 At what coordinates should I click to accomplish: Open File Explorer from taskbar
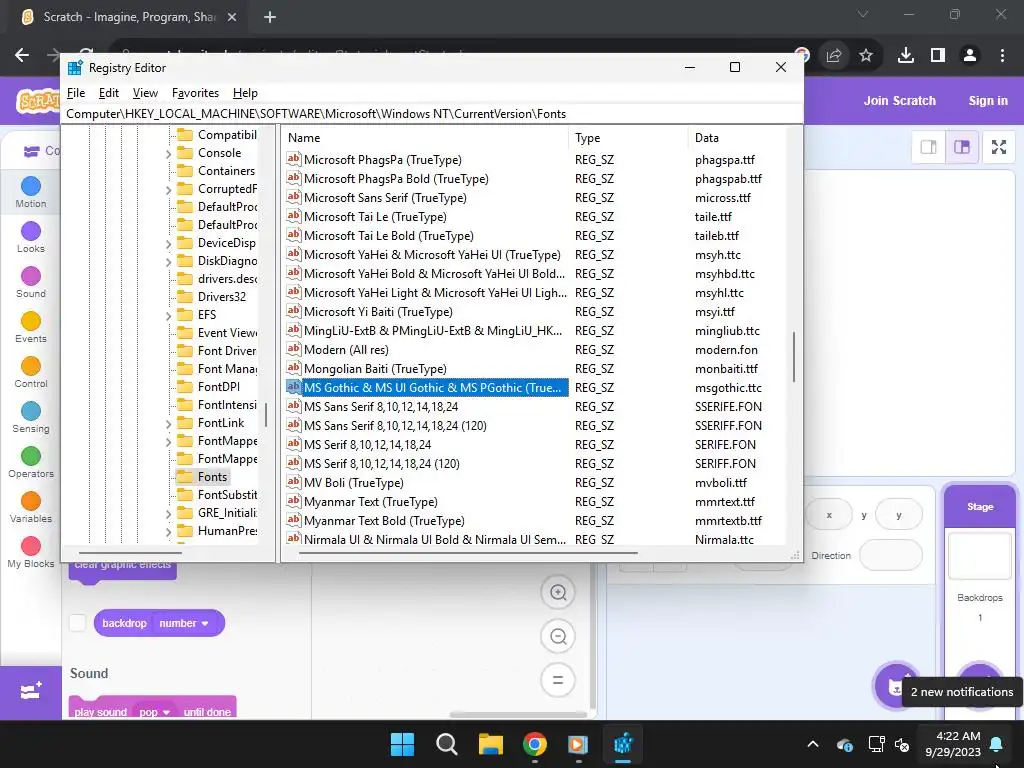pos(490,744)
